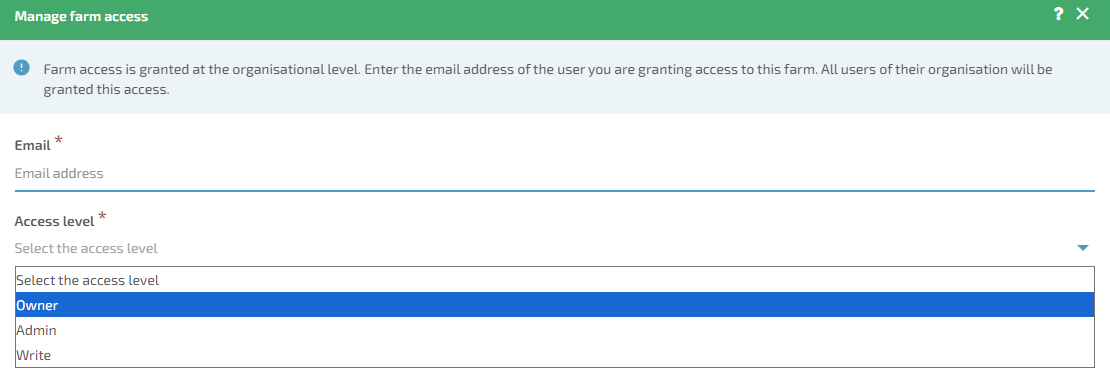The height and width of the screenshot is (383, 1110).
Task: Click the blue underline of Email field
Action: (554, 190)
